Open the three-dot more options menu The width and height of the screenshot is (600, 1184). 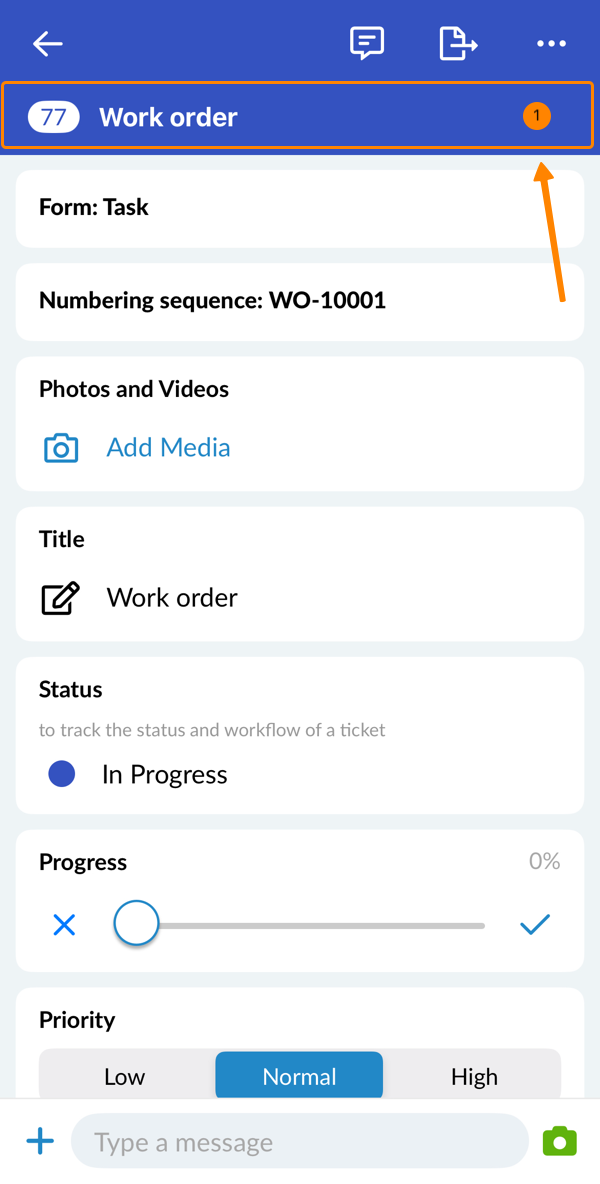551,43
